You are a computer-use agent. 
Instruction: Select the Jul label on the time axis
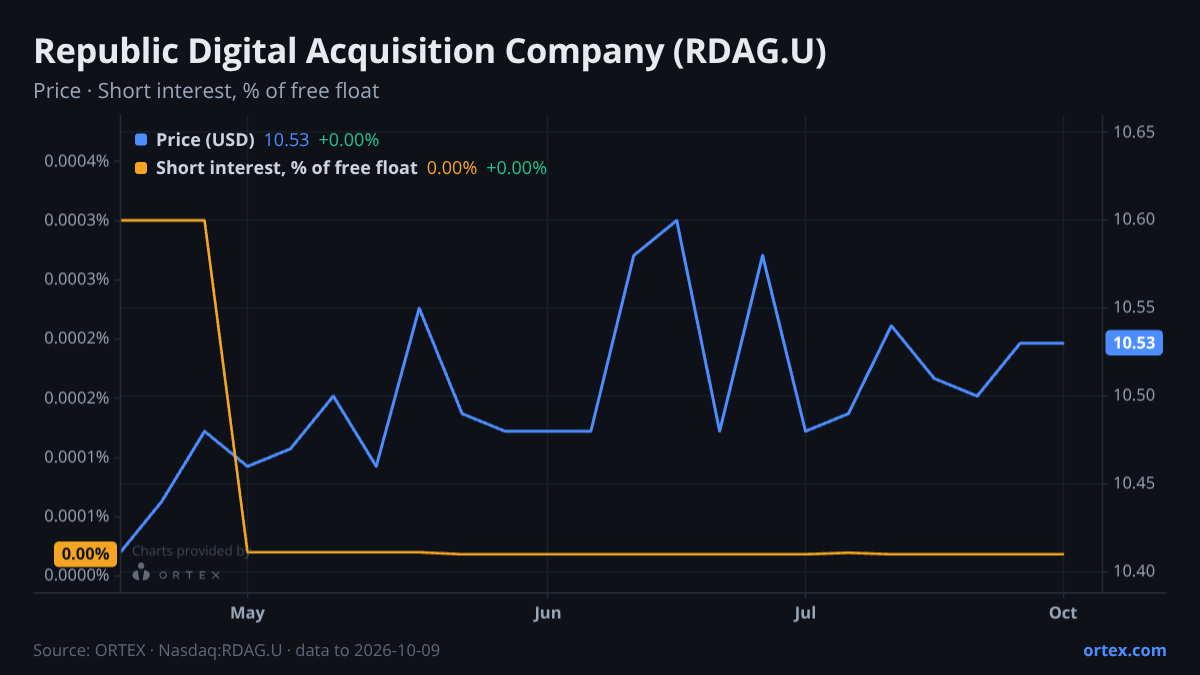coord(805,613)
